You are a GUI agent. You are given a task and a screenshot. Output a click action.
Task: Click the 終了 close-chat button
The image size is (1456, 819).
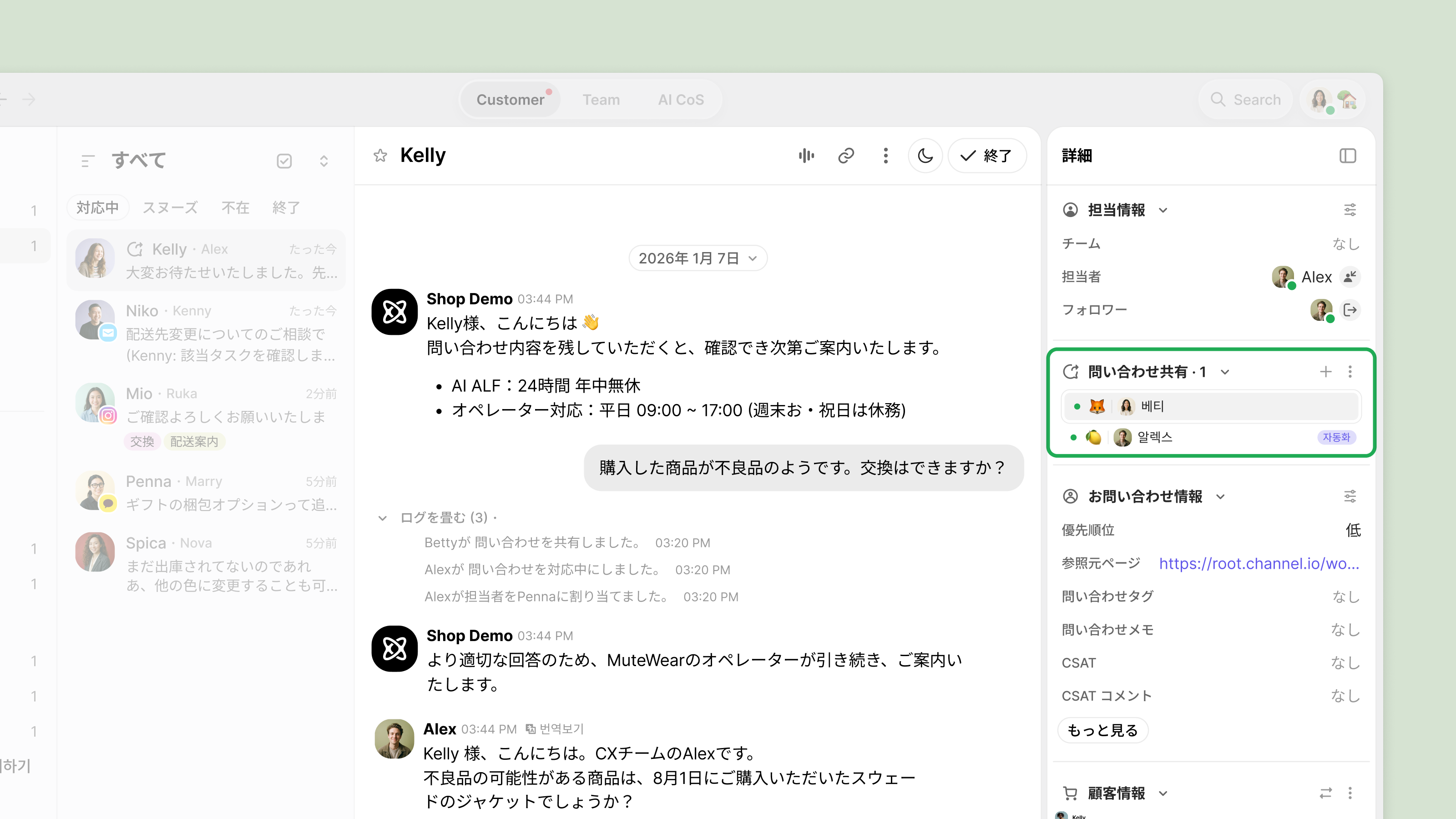coord(986,156)
